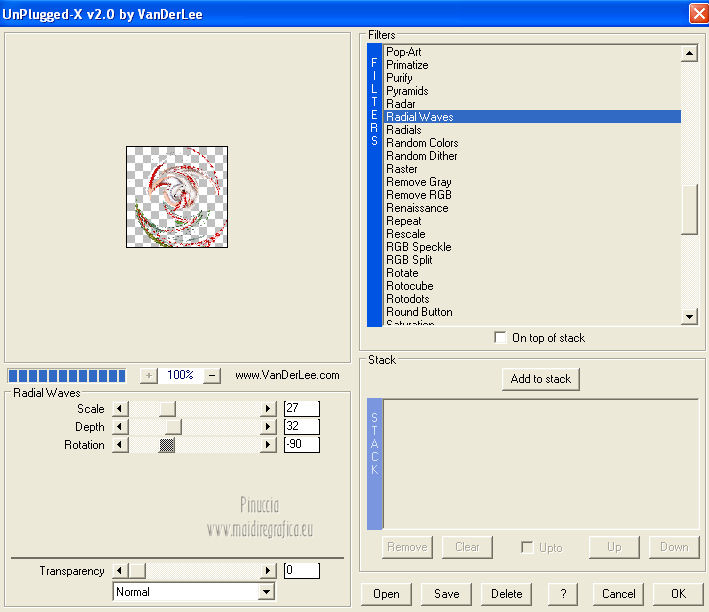This screenshot has width=709, height=612.
Task: Decrease Scale with its left arrow
Action: coord(120,408)
